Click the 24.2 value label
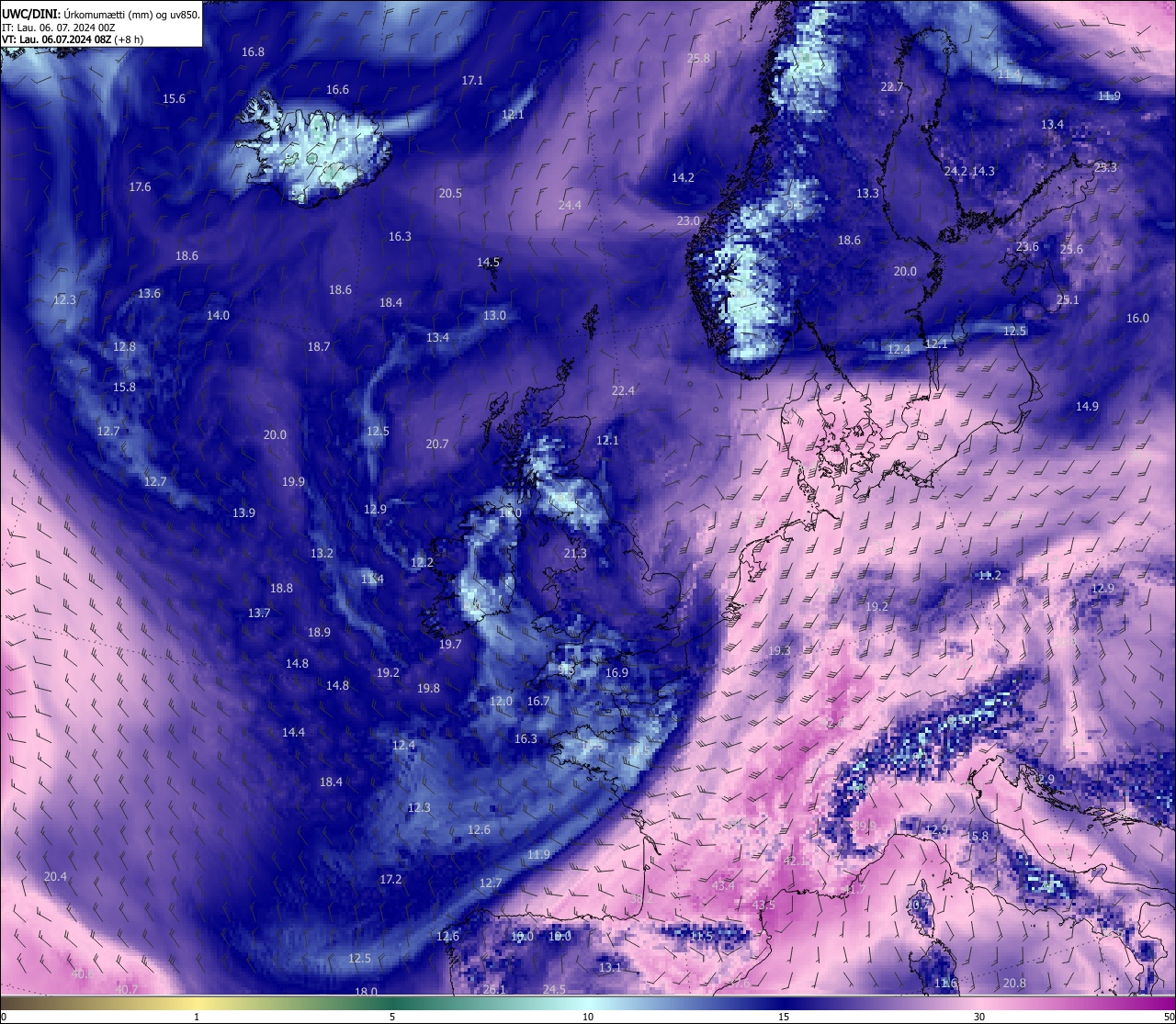Viewport: 1176px width, 1024px height. 955,172
